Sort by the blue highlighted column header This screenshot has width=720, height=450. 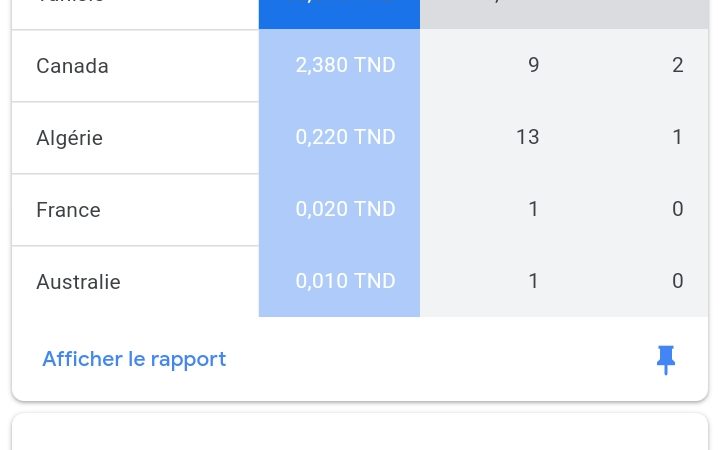[x=339, y=14]
